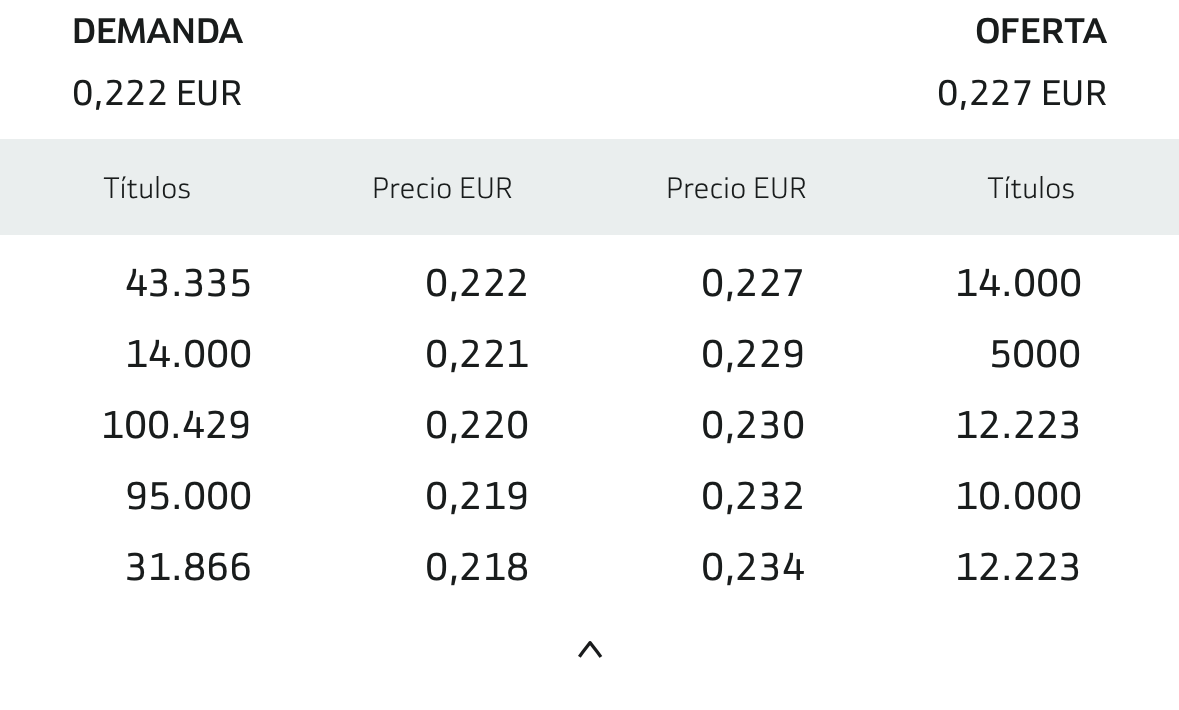Select the OFERTA heading
The image size is (1179, 710).
click(x=1041, y=32)
